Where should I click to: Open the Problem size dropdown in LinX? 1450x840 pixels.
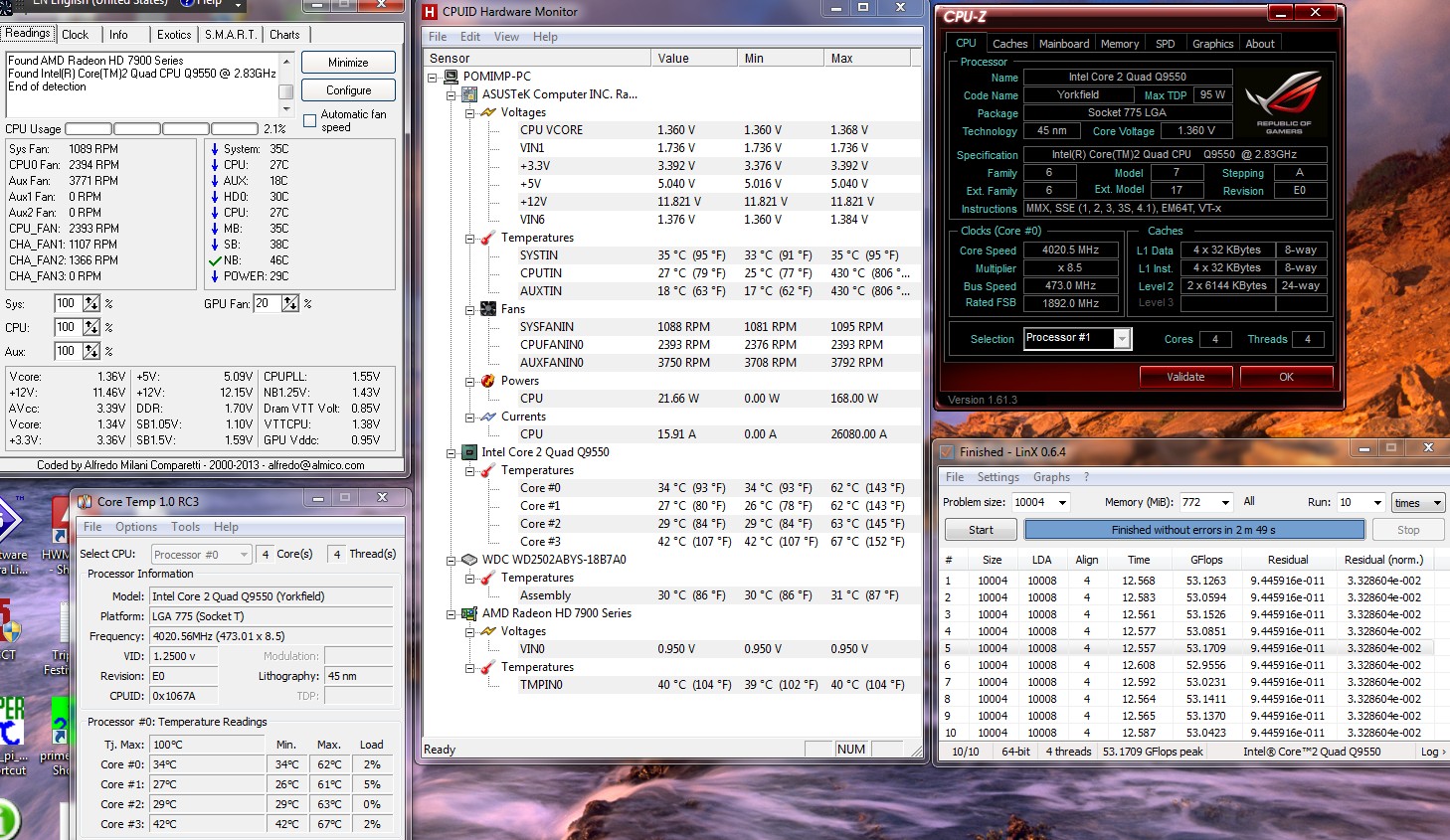[1062, 503]
